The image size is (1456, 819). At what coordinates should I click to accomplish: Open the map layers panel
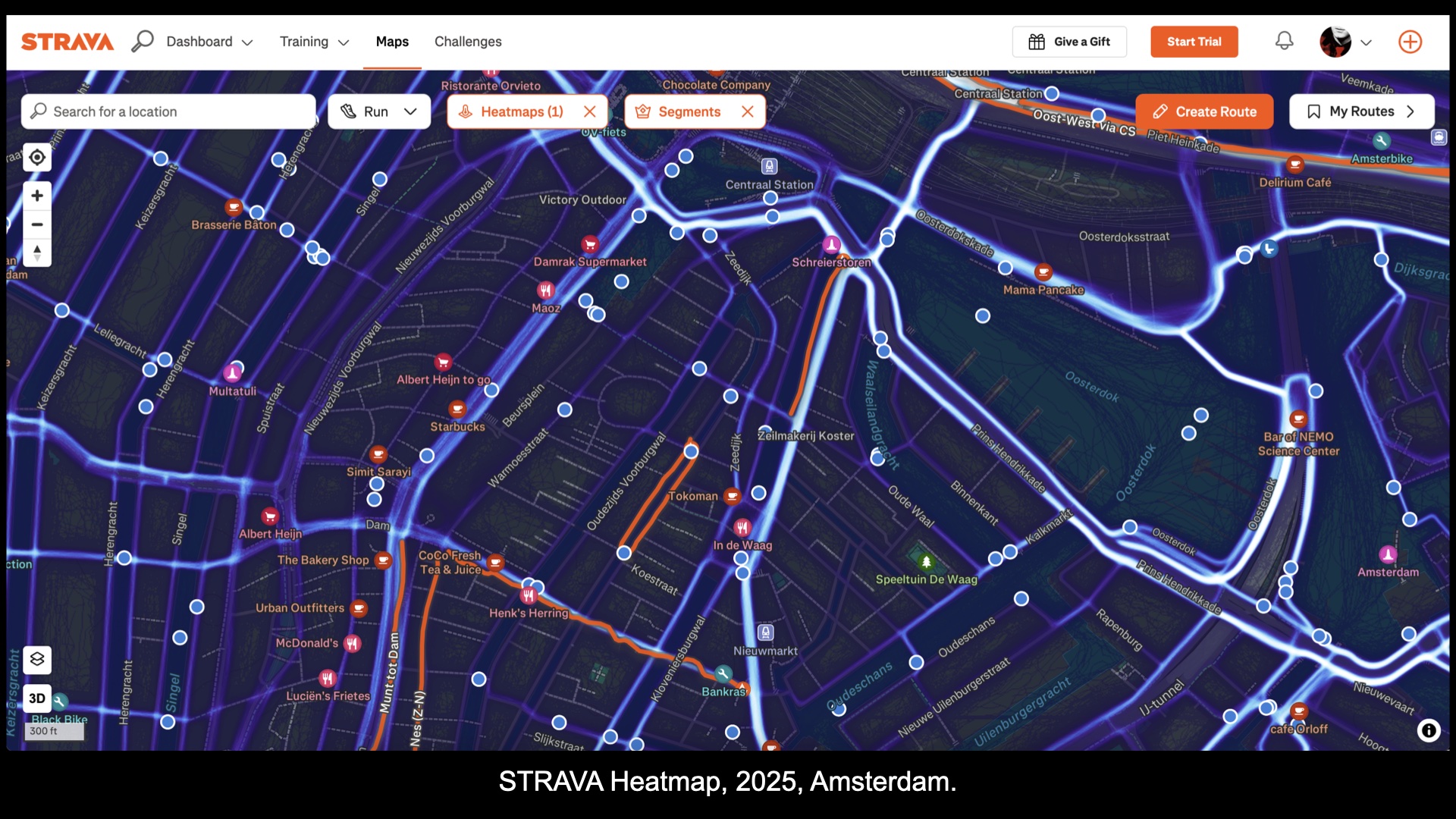pyautogui.click(x=37, y=660)
